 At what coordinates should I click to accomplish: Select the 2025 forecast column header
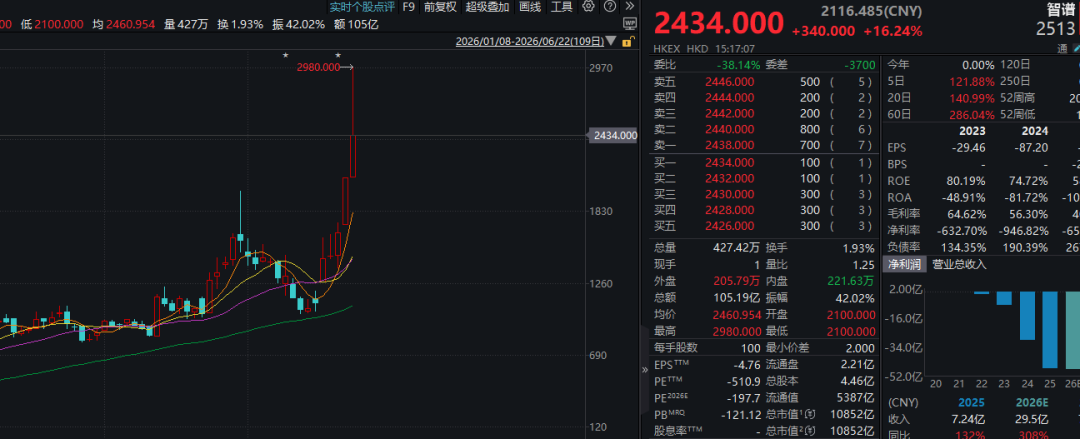coord(970,402)
